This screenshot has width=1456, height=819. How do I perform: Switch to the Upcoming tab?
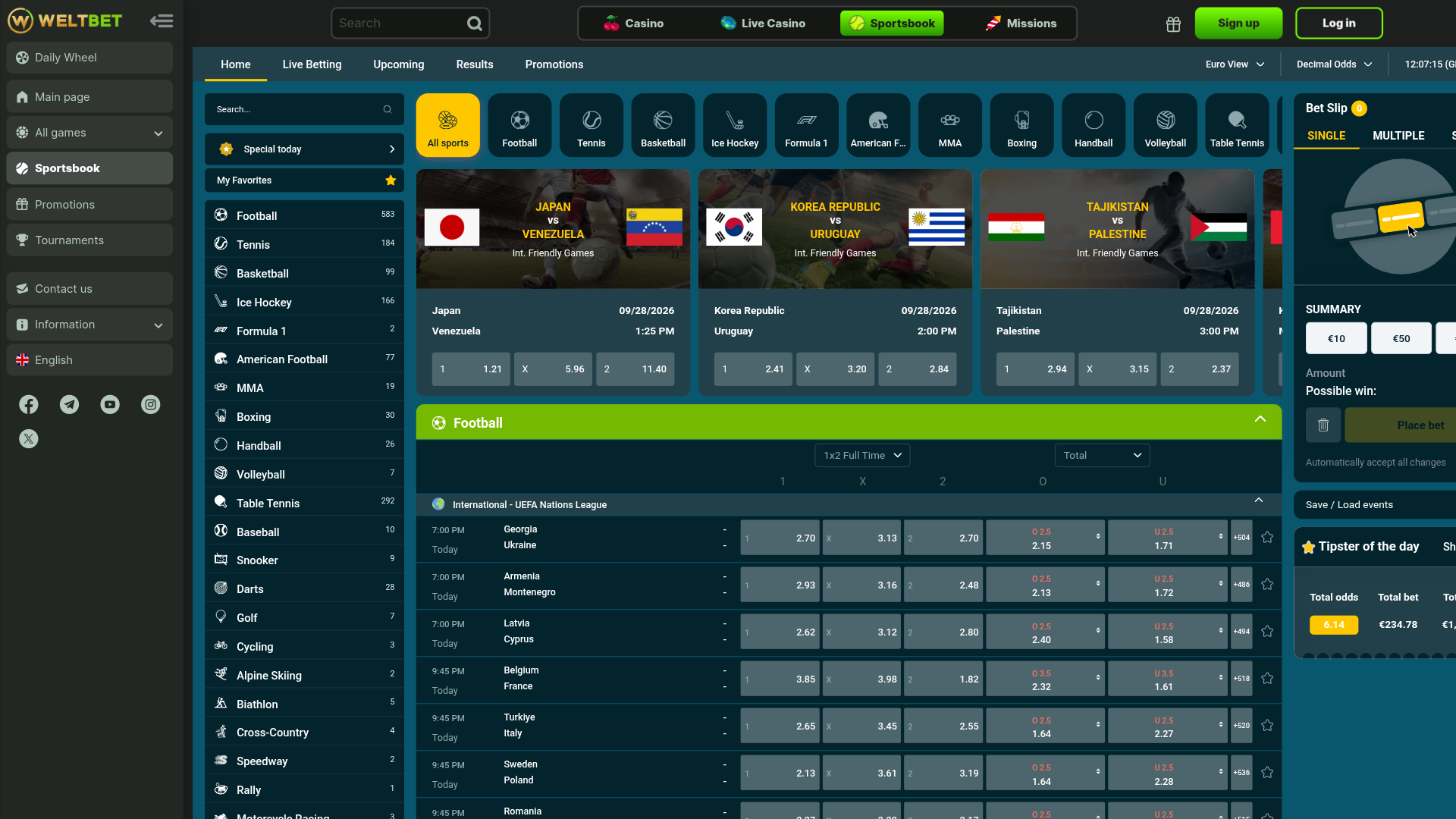(399, 64)
